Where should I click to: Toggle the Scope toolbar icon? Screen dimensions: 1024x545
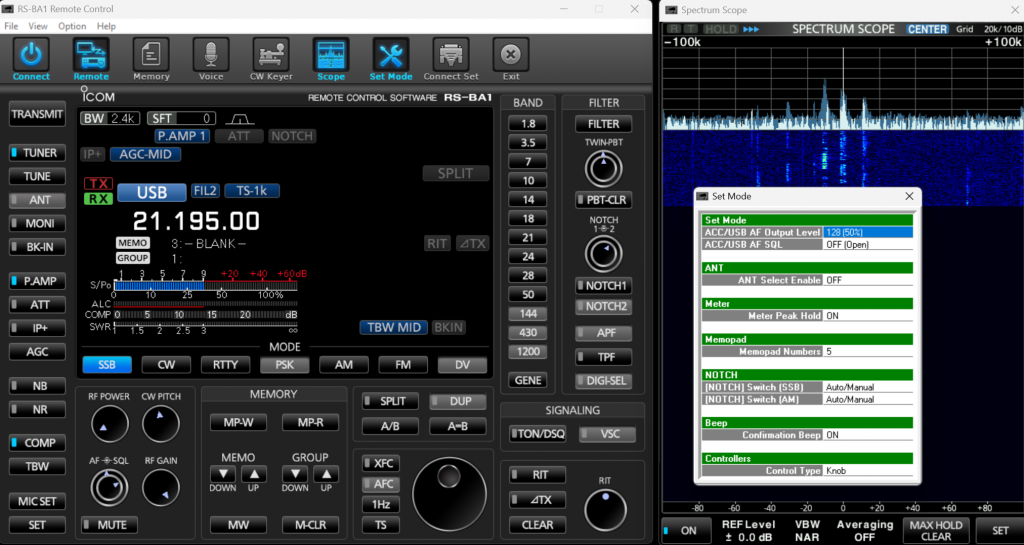click(x=331, y=56)
